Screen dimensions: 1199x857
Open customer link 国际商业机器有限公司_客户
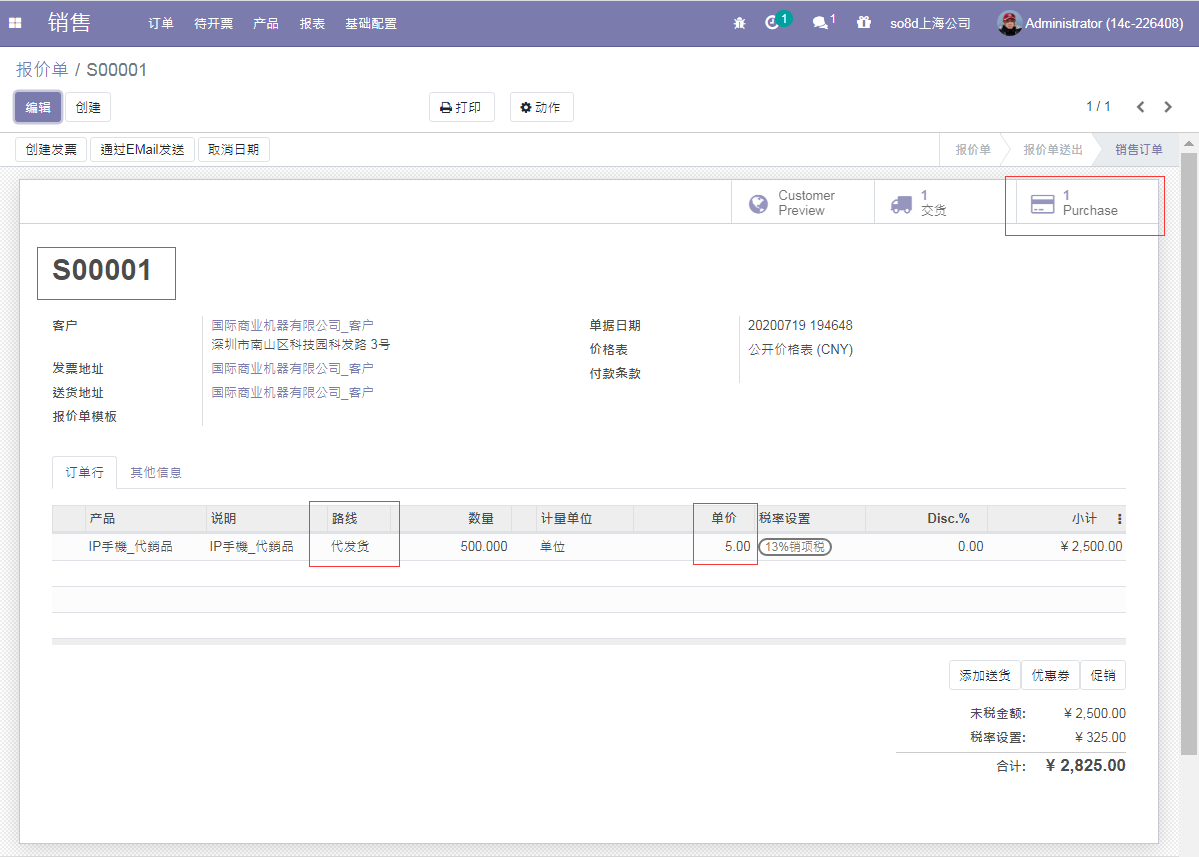tap(292, 325)
